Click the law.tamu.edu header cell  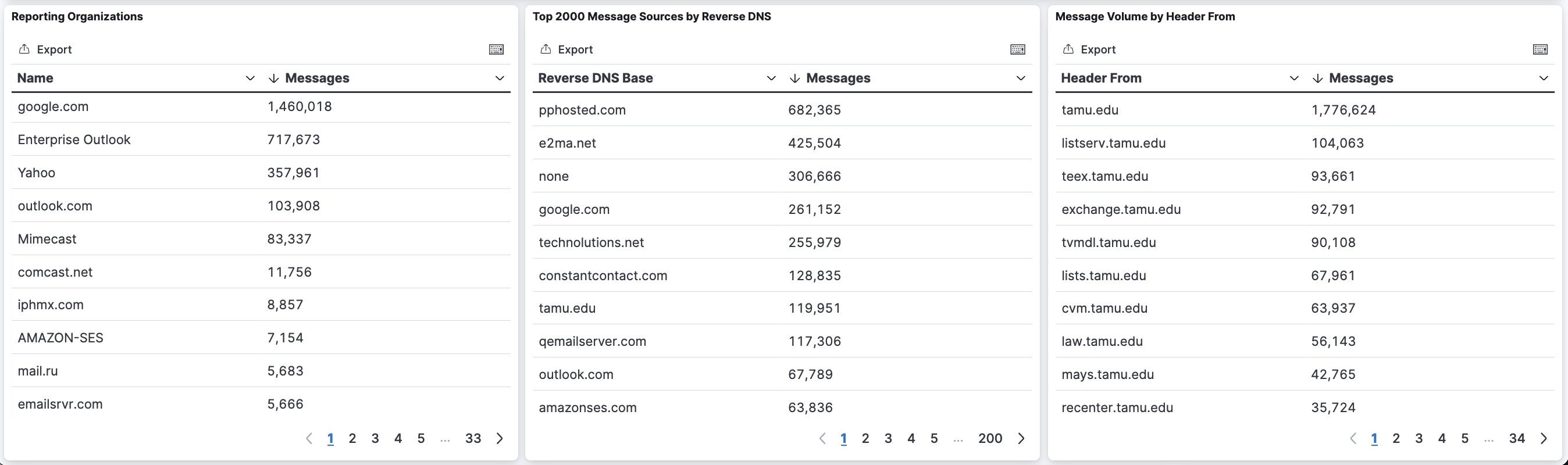click(x=1102, y=341)
